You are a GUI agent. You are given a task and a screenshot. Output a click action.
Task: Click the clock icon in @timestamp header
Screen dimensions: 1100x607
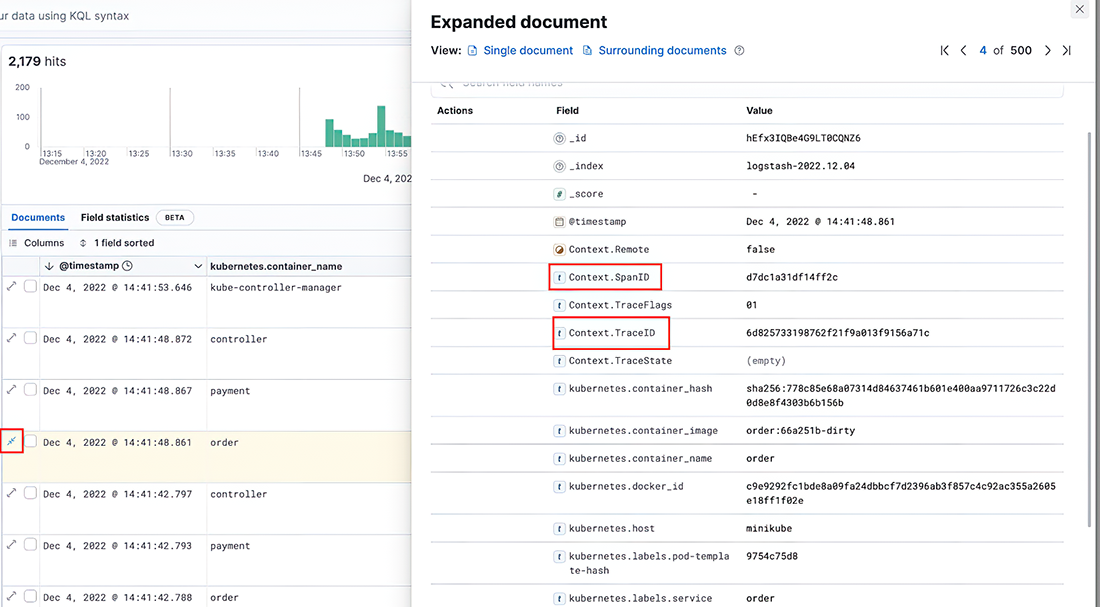[127, 266]
